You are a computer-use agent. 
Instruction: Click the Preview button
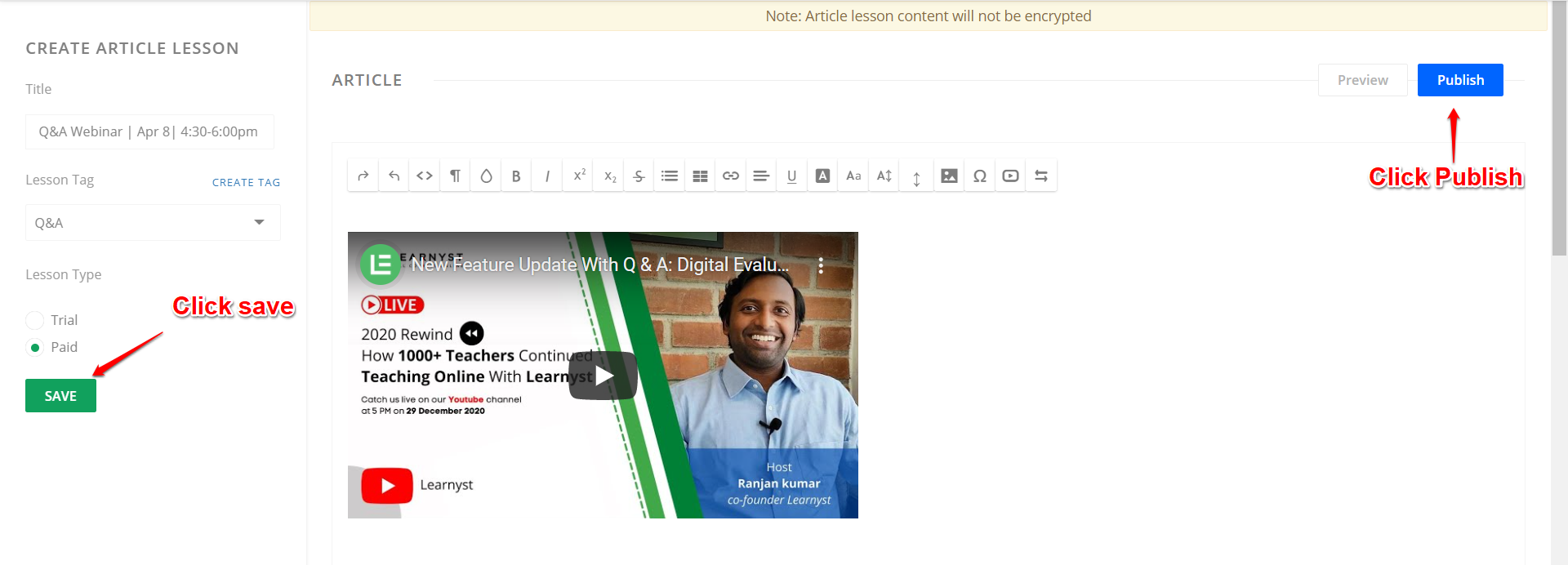point(1362,80)
